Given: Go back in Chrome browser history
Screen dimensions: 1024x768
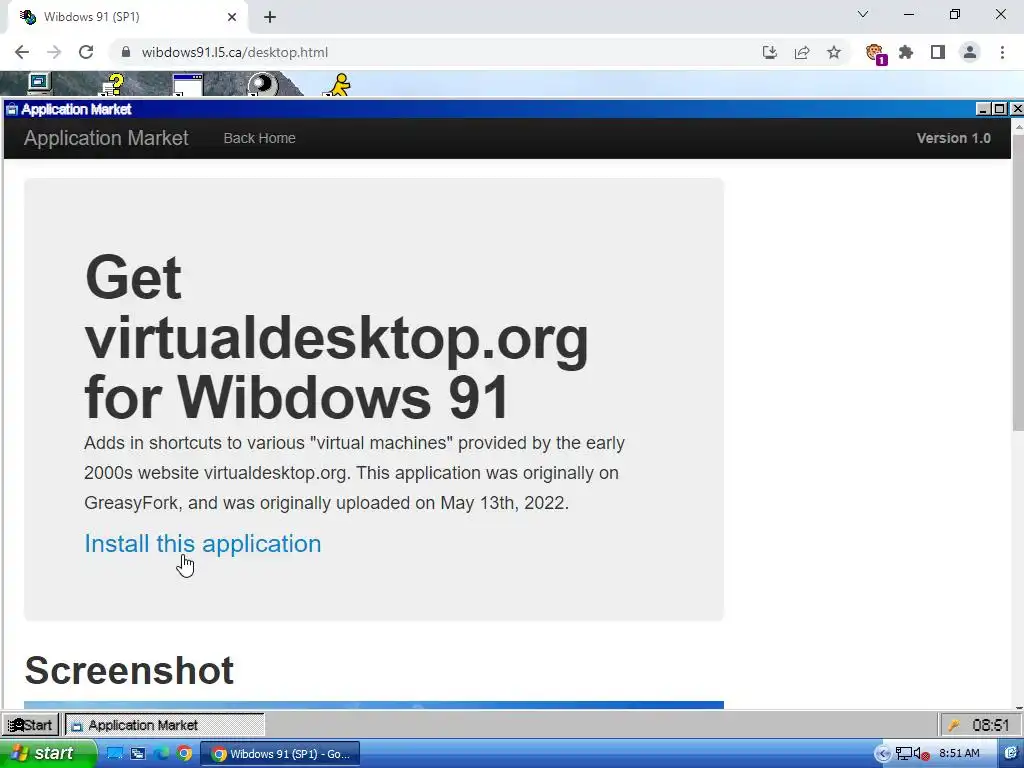Looking at the screenshot, I should (22, 52).
